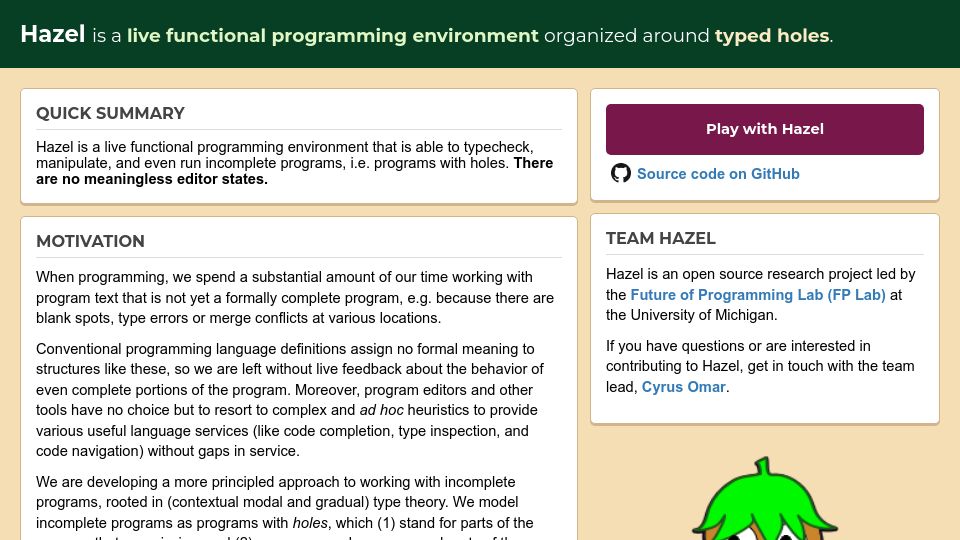Screen dimensions: 960x540
Task: Click 'live functional programming environment' header text
Action: 333,36
